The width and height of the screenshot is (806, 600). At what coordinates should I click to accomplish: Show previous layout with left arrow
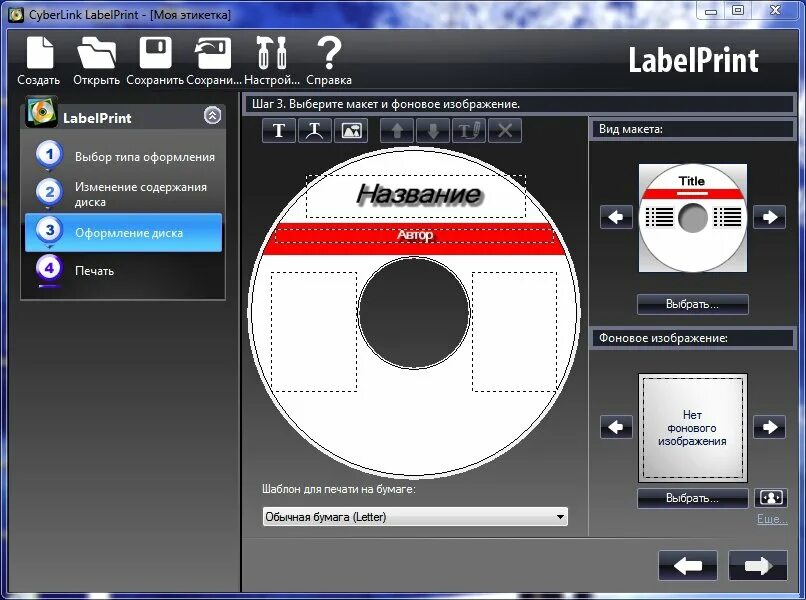[x=616, y=217]
